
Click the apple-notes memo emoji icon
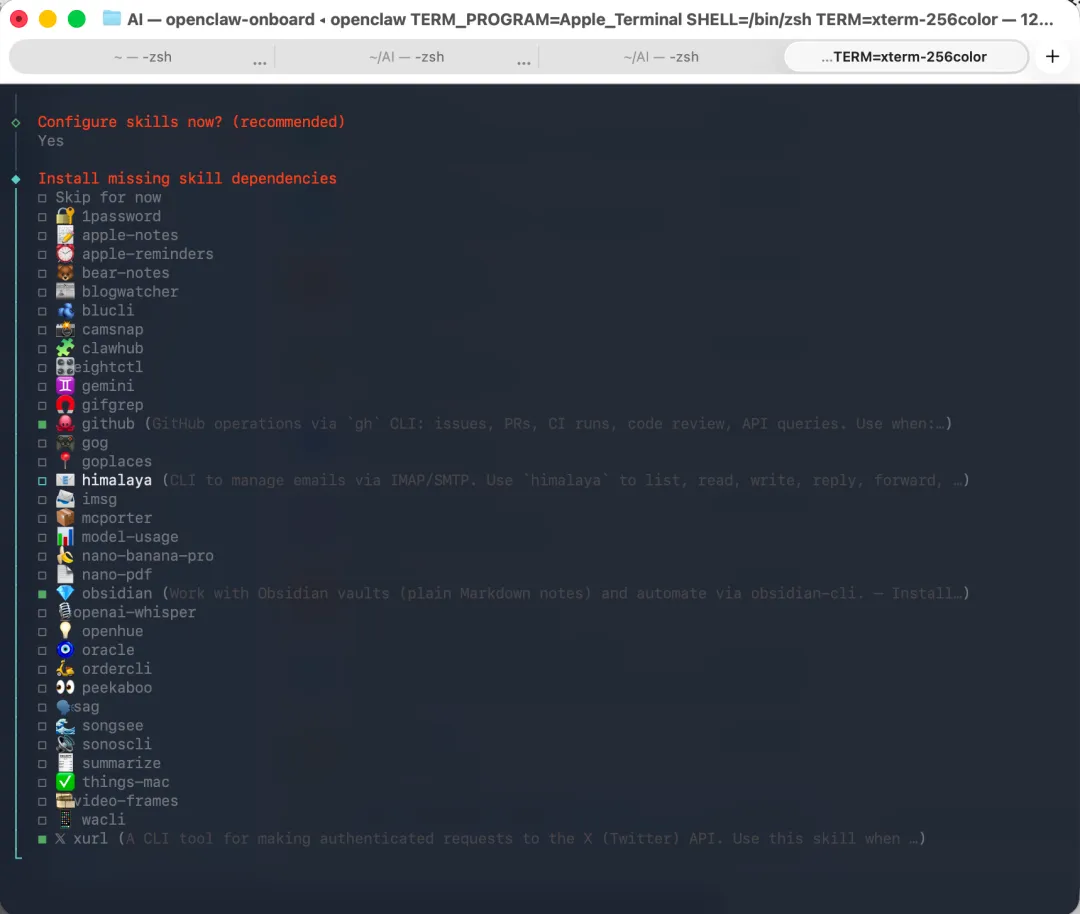point(65,235)
